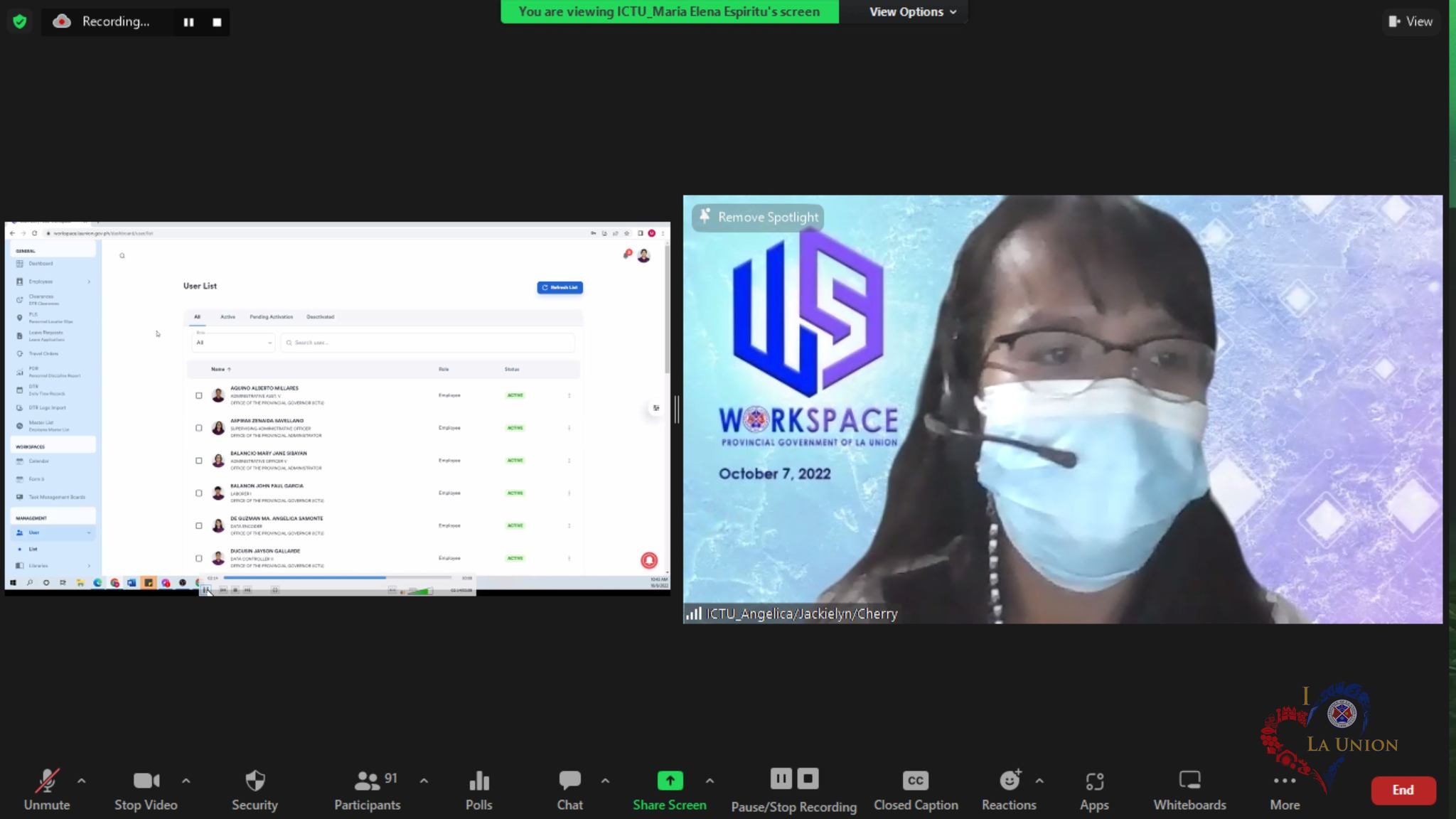Open the Reactions menu
This screenshot has width=1456, height=819.
[1009, 789]
